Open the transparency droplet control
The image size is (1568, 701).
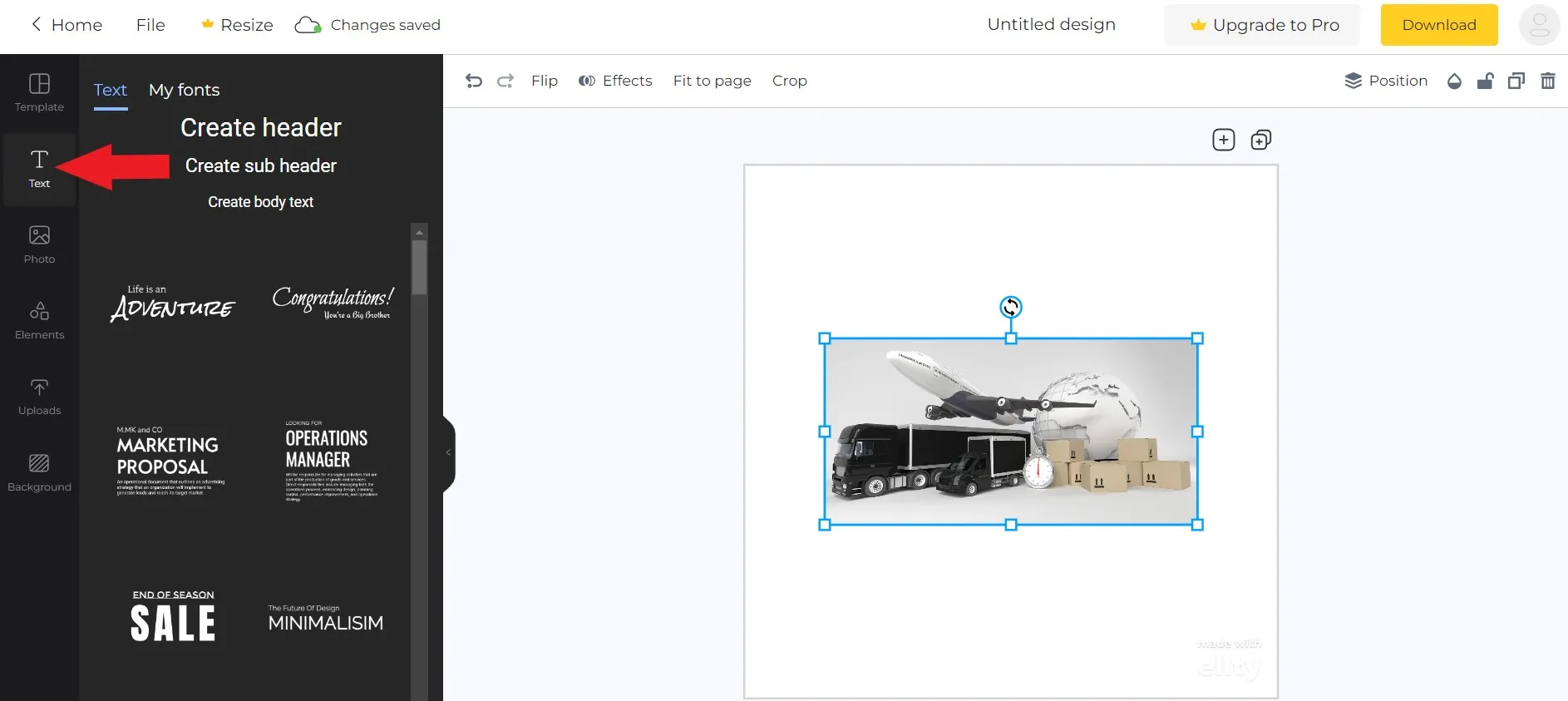1454,81
